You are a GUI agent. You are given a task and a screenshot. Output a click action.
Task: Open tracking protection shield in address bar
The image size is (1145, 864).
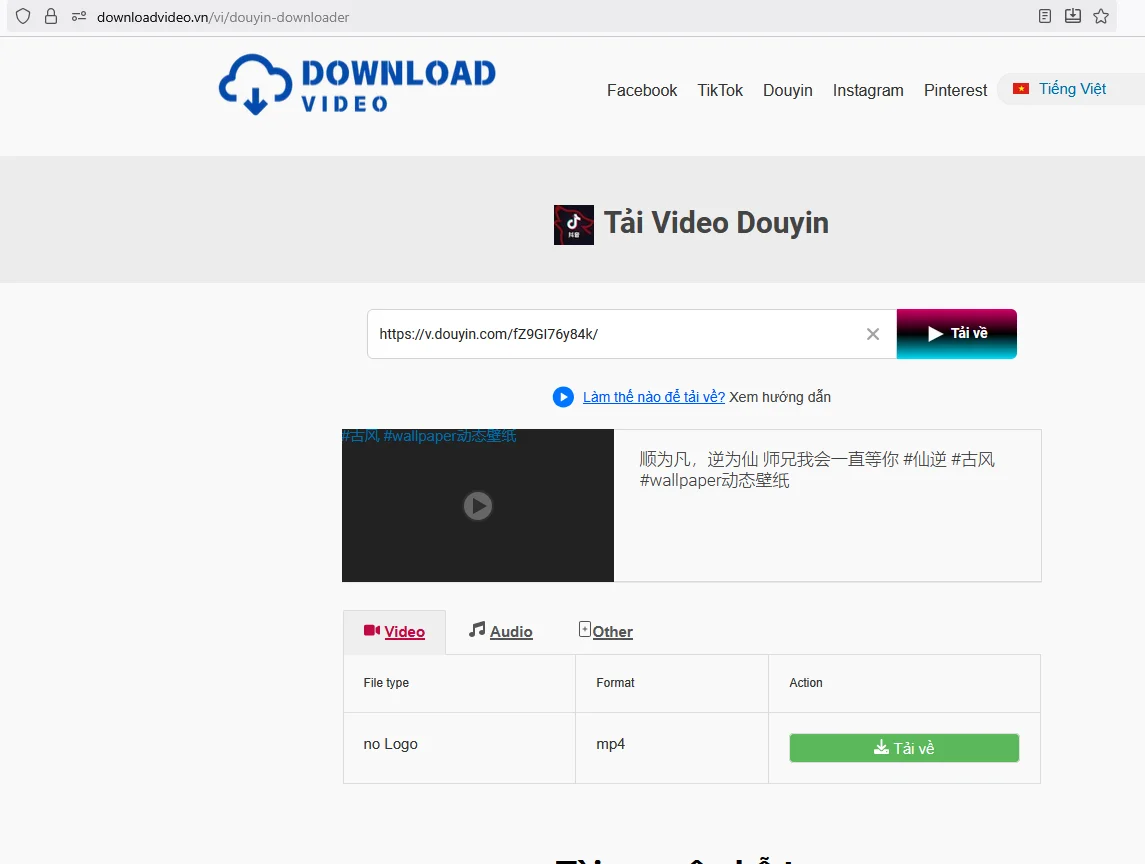click(22, 16)
